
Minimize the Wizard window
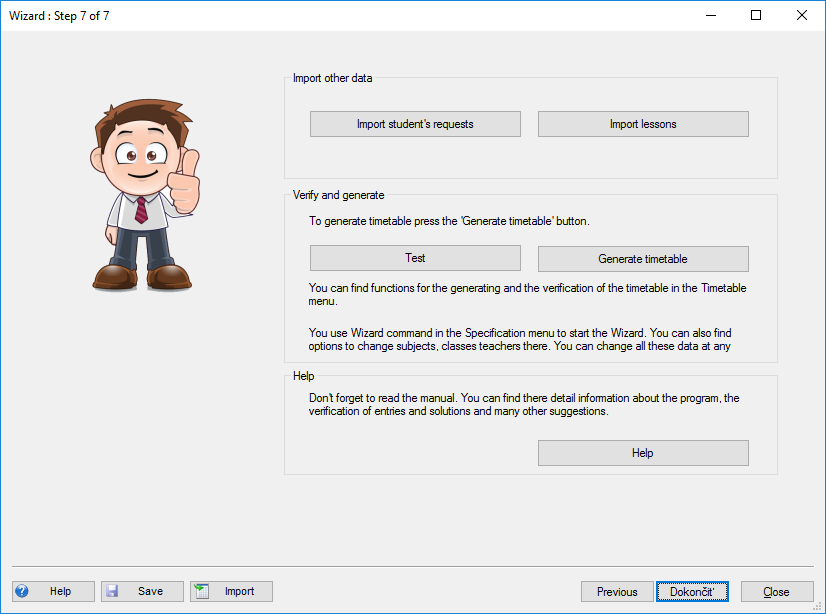pos(710,15)
